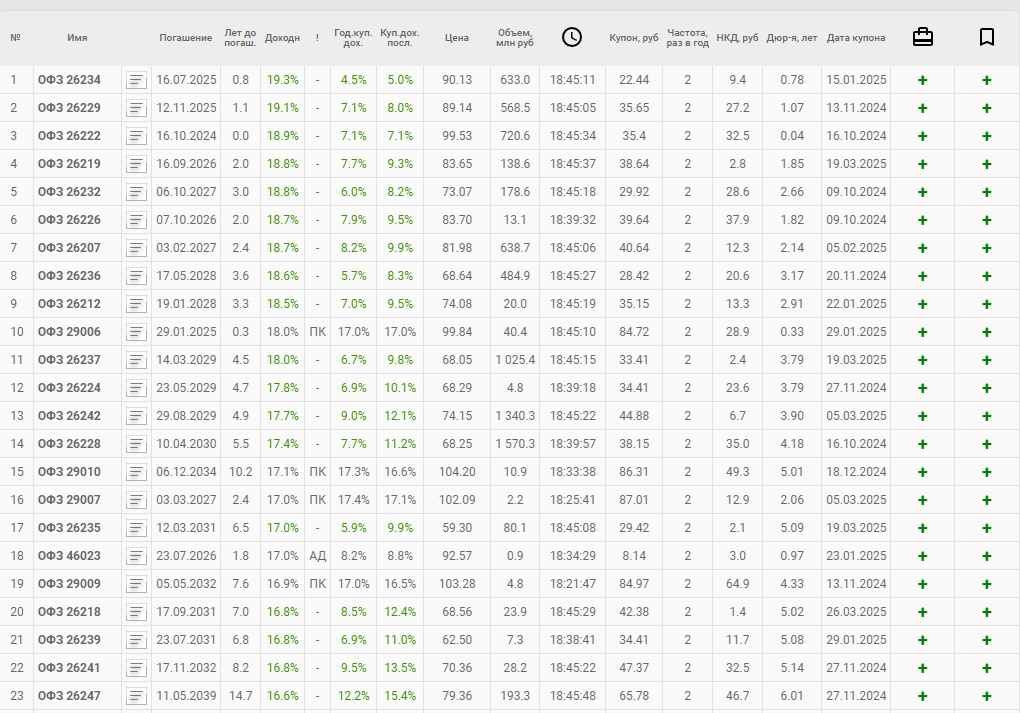
Task: Open bond ОФЗ 29010
Action: pyautogui.click(x=69, y=472)
